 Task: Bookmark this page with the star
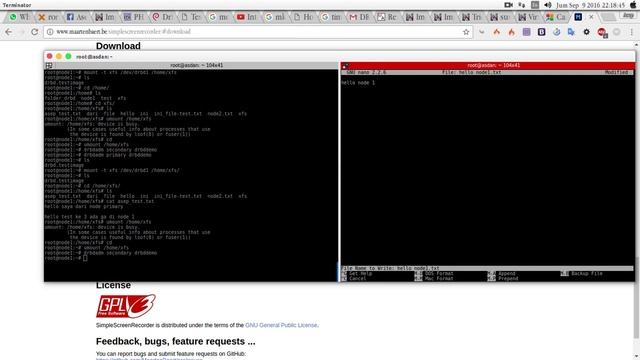[466, 32]
